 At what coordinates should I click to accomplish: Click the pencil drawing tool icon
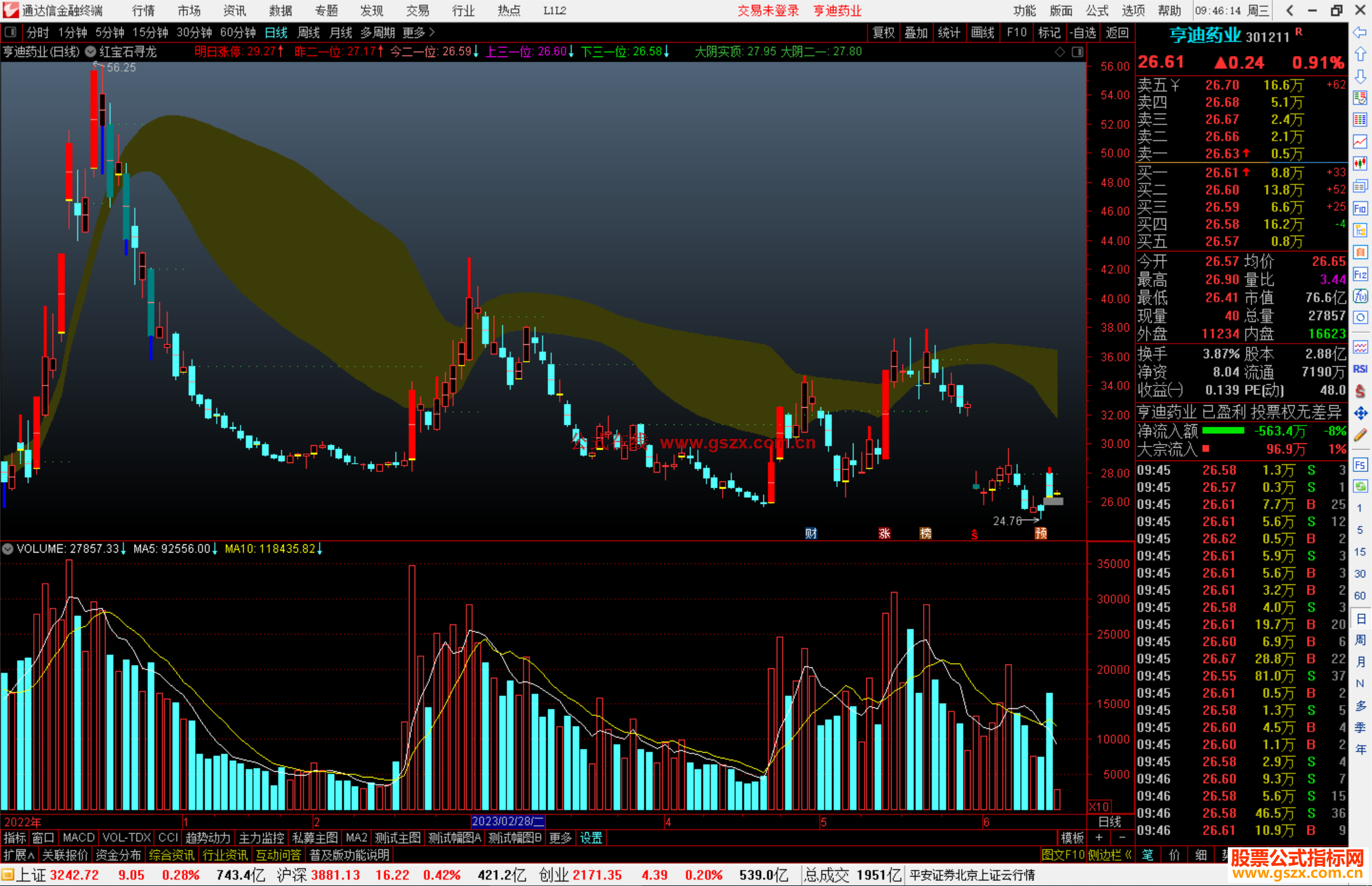(x=1360, y=435)
